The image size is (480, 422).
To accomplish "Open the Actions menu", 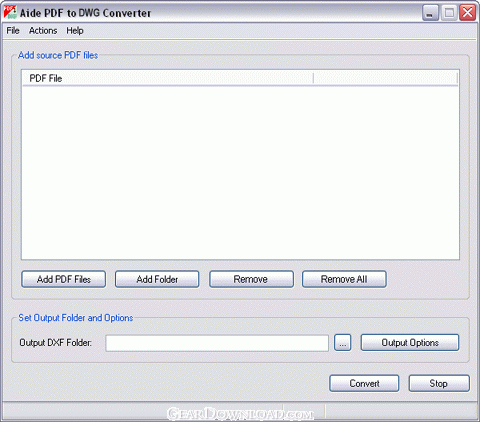I will point(43,31).
